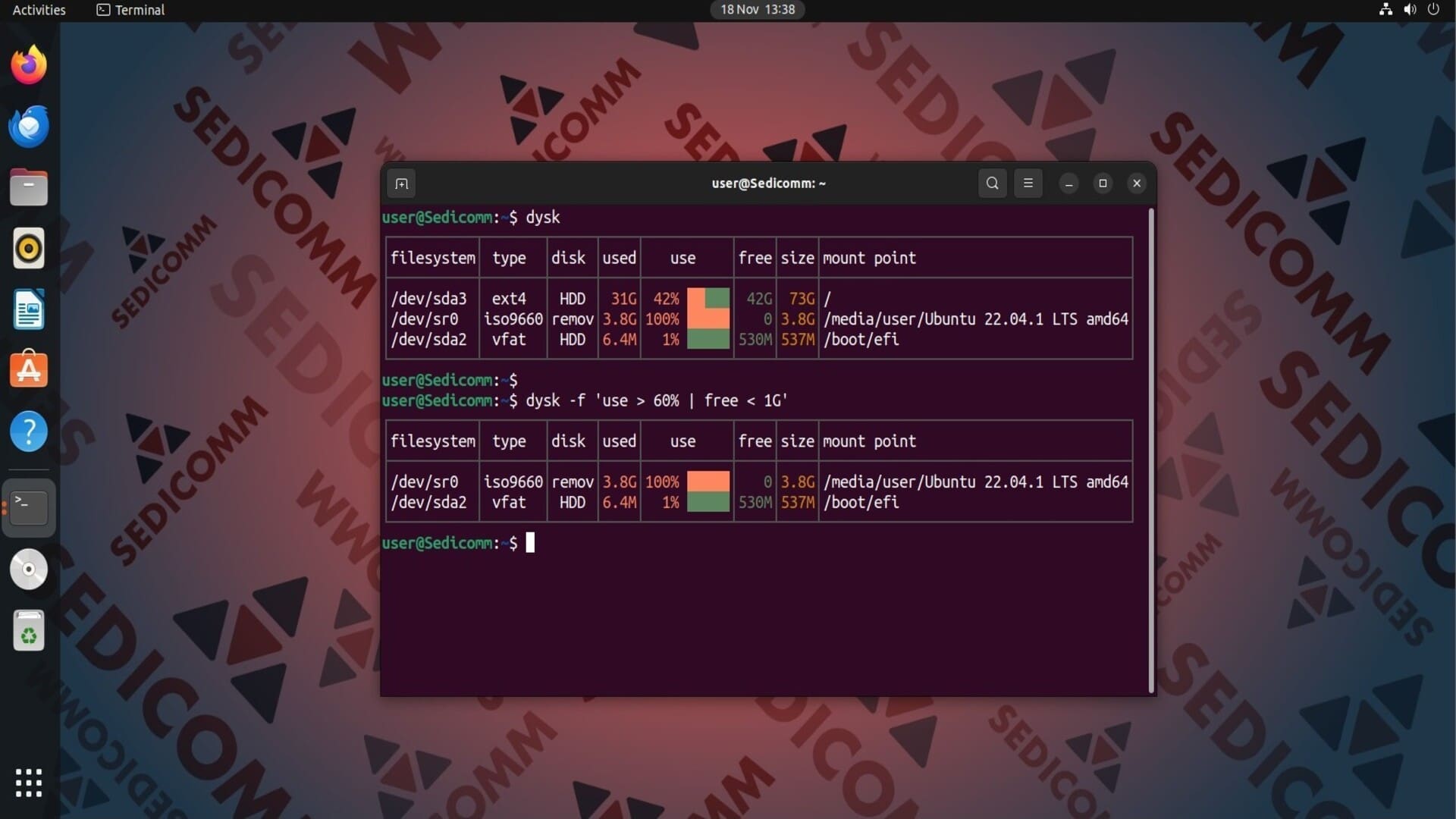This screenshot has height=819, width=1456.
Task: Show applications grid button
Action: (x=29, y=783)
